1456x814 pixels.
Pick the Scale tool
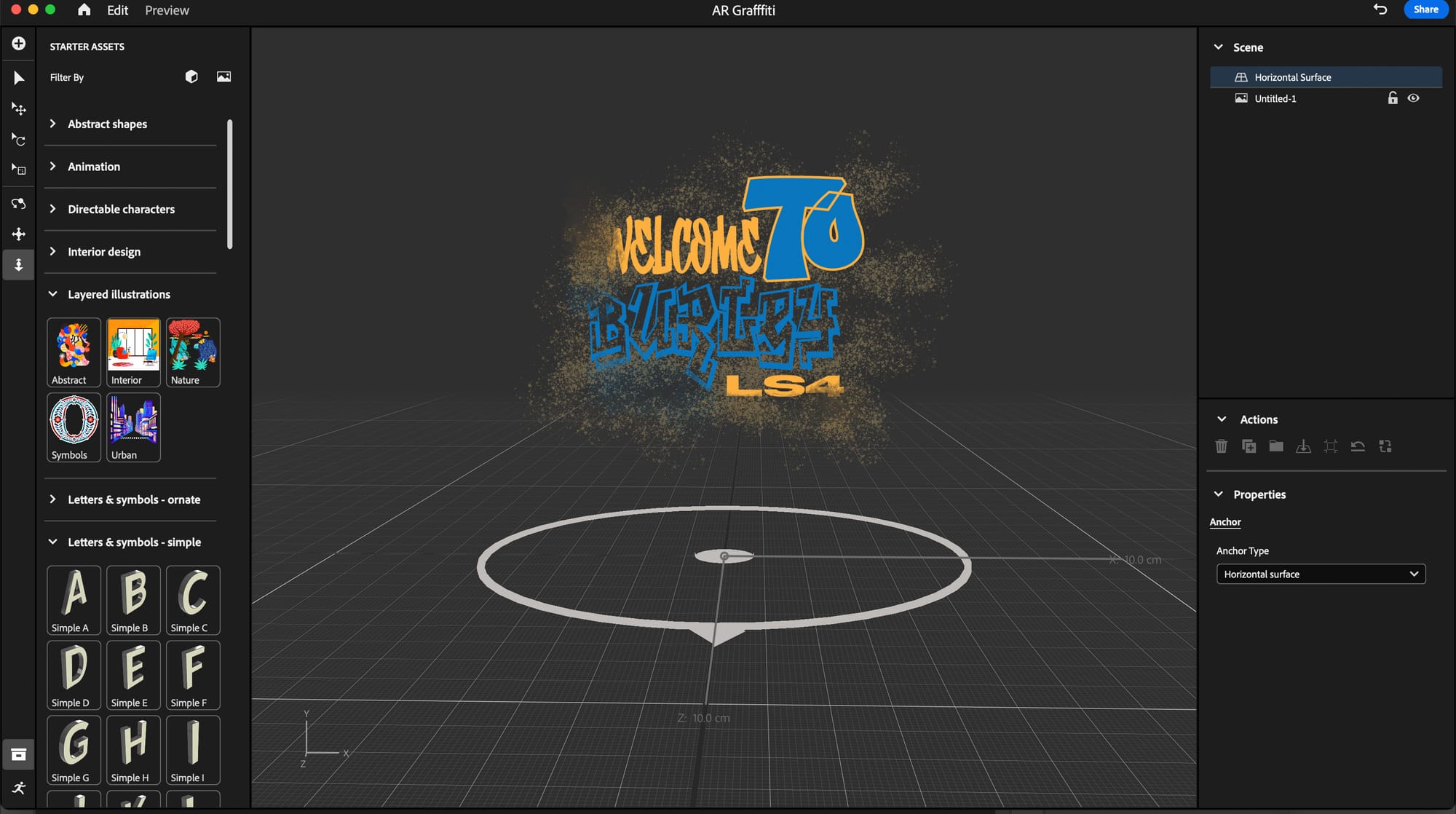click(x=19, y=170)
